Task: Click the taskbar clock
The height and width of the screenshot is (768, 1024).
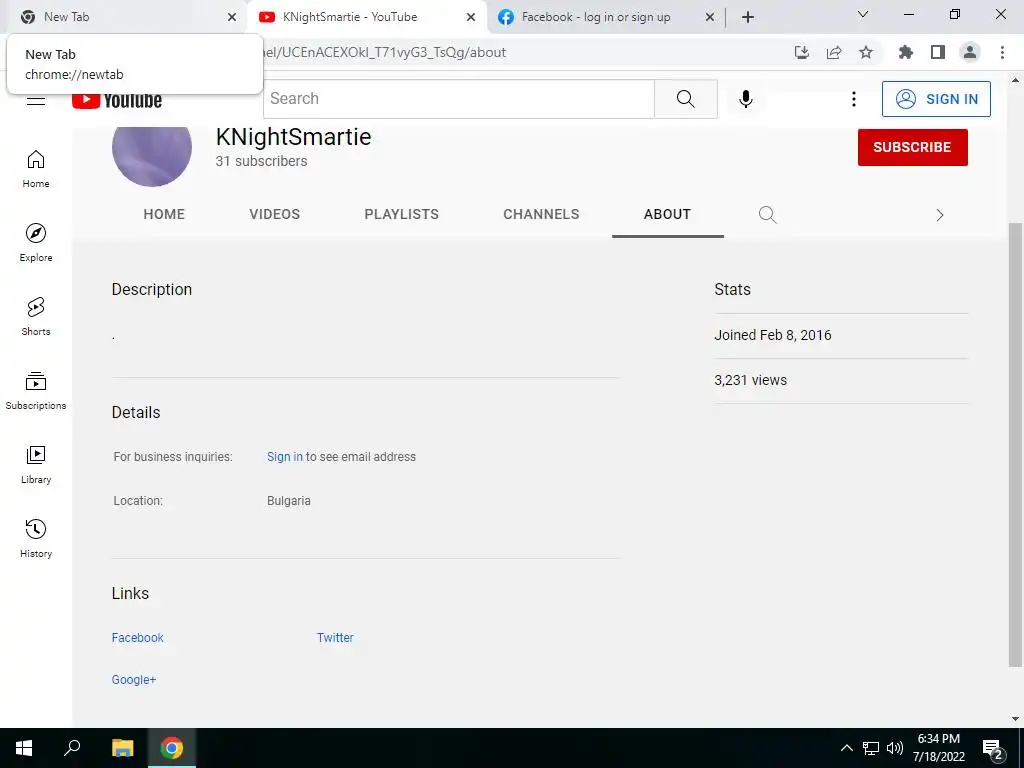Action: click(938, 748)
